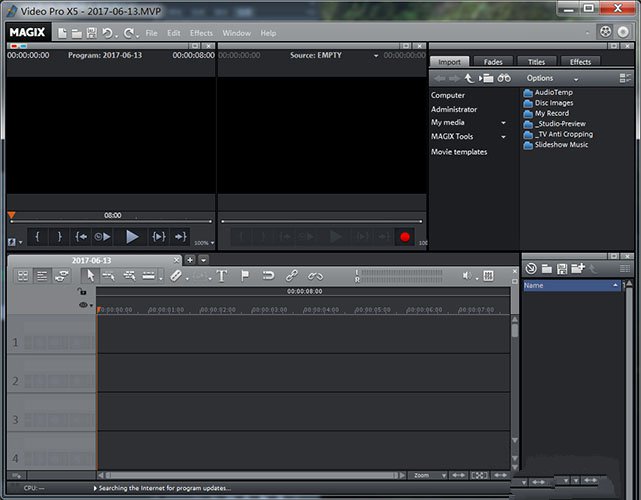641x500 pixels.
Task: Switch to scene overview mode in timeline toolbar
Action: pyautogui.click(x=23, y=276)
